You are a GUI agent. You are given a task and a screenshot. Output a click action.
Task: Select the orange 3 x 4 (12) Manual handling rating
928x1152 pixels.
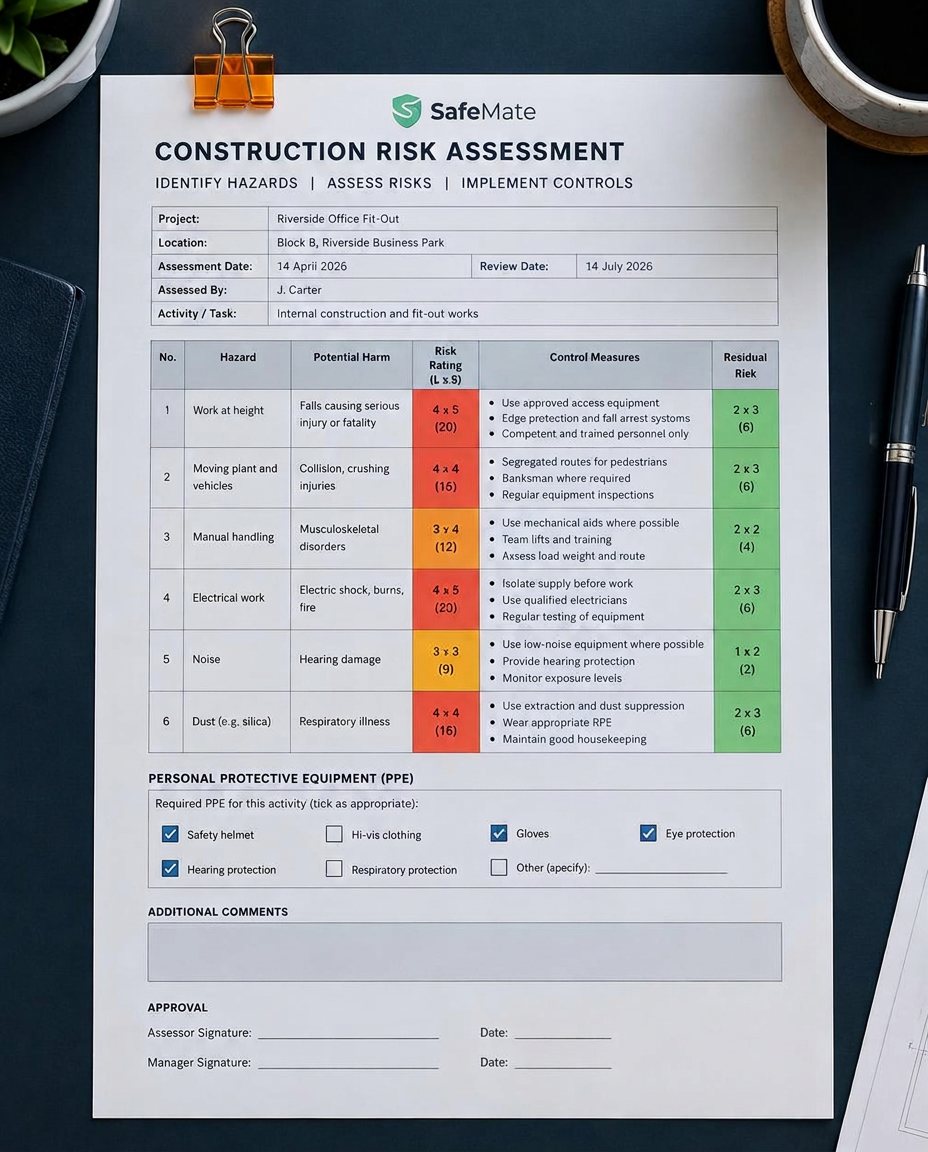[x=445, y=538]
